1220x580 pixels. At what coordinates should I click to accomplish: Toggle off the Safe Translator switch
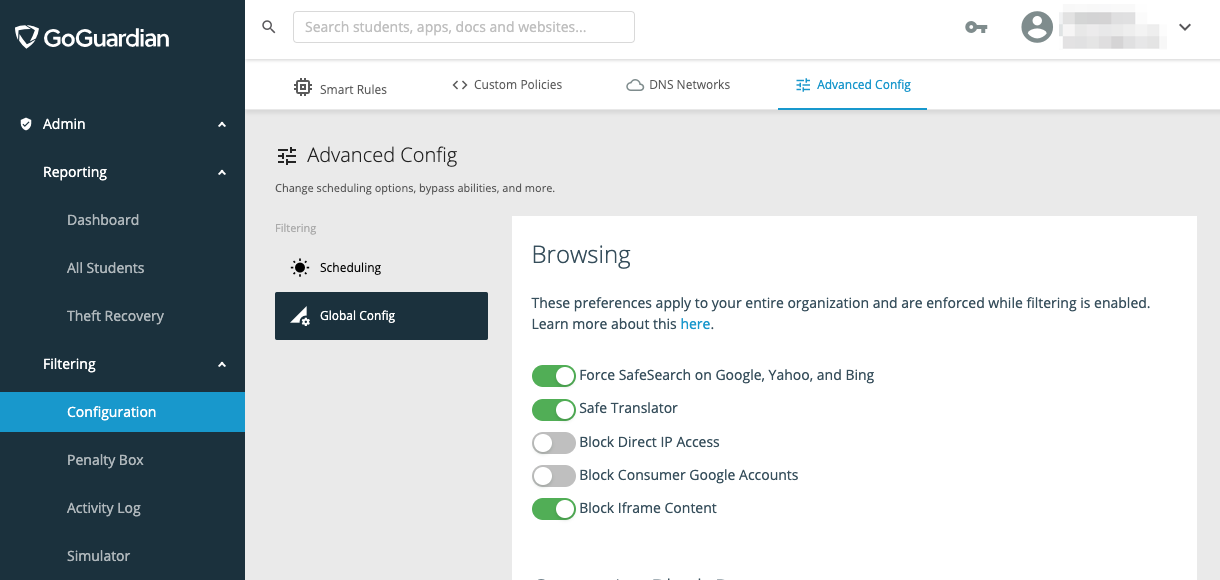coord(553,409)
